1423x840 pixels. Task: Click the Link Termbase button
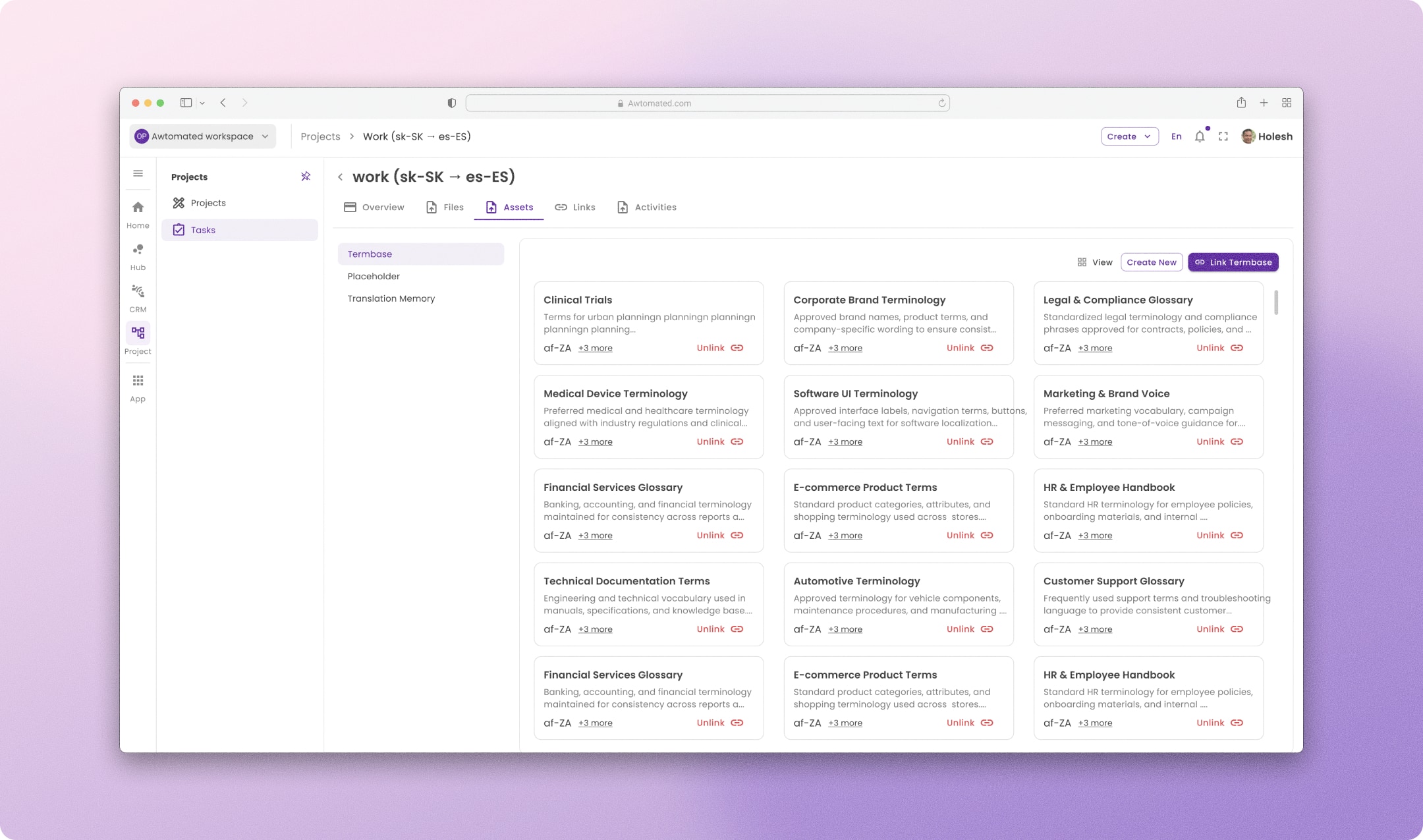pos(1233,262)
